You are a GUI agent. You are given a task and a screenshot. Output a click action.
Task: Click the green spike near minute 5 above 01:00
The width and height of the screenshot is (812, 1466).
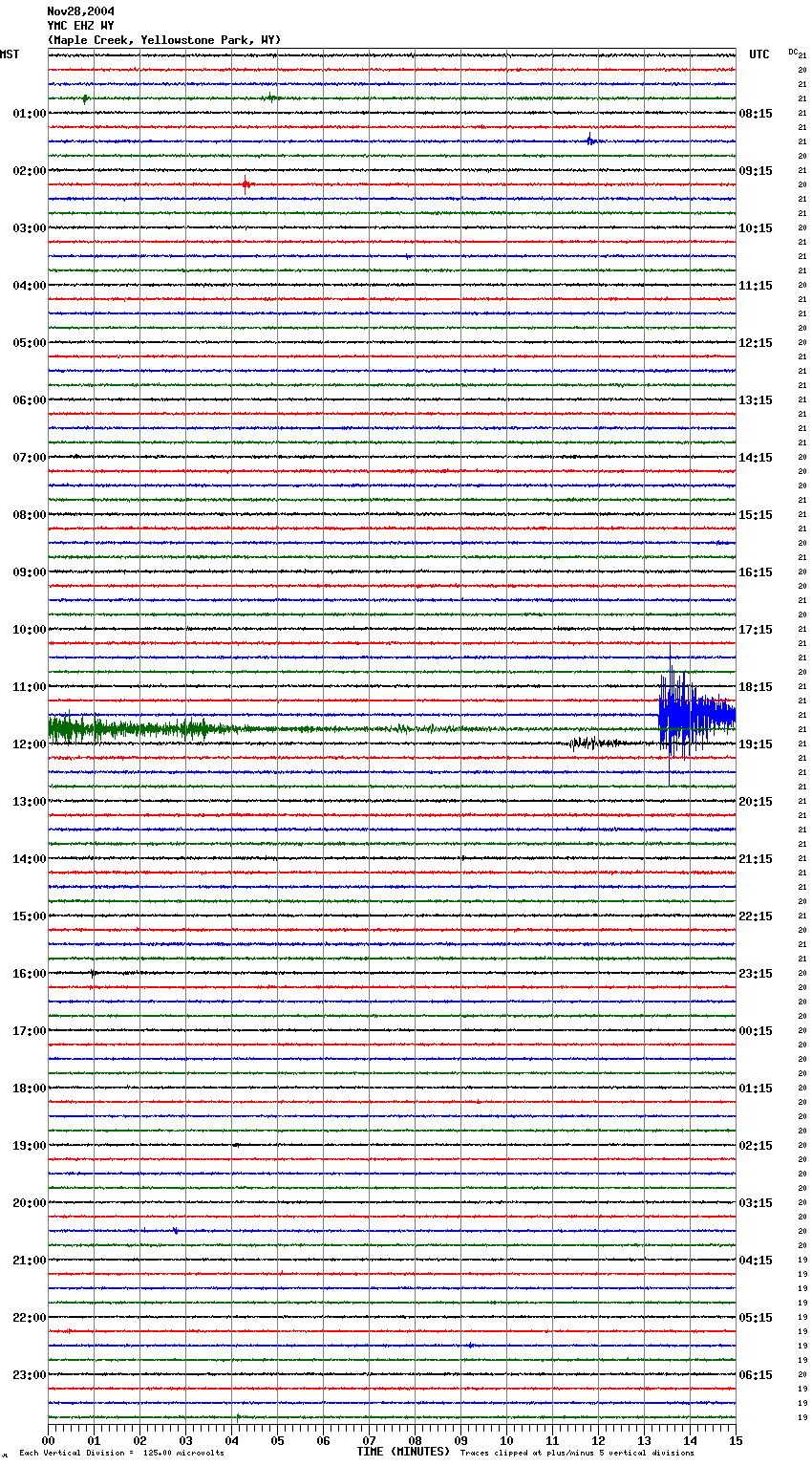point(271,97)
